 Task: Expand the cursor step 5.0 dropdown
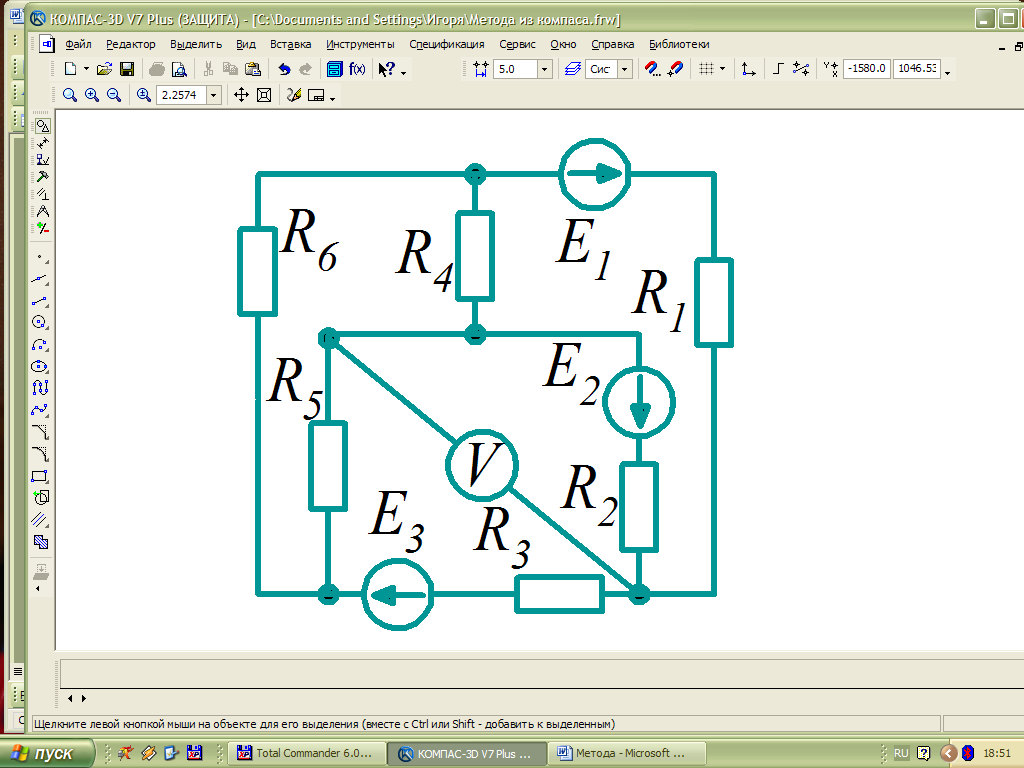coord(545,69)
